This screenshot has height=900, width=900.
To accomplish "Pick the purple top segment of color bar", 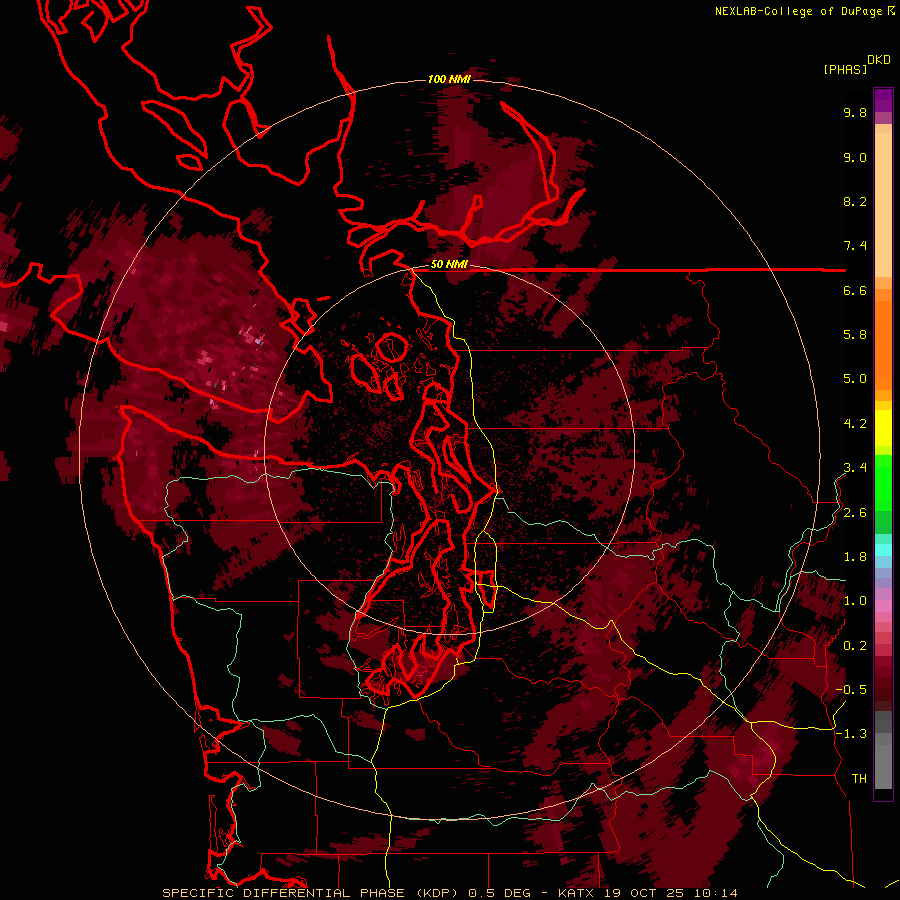I will pyautogui.click(x=883, y=100).
